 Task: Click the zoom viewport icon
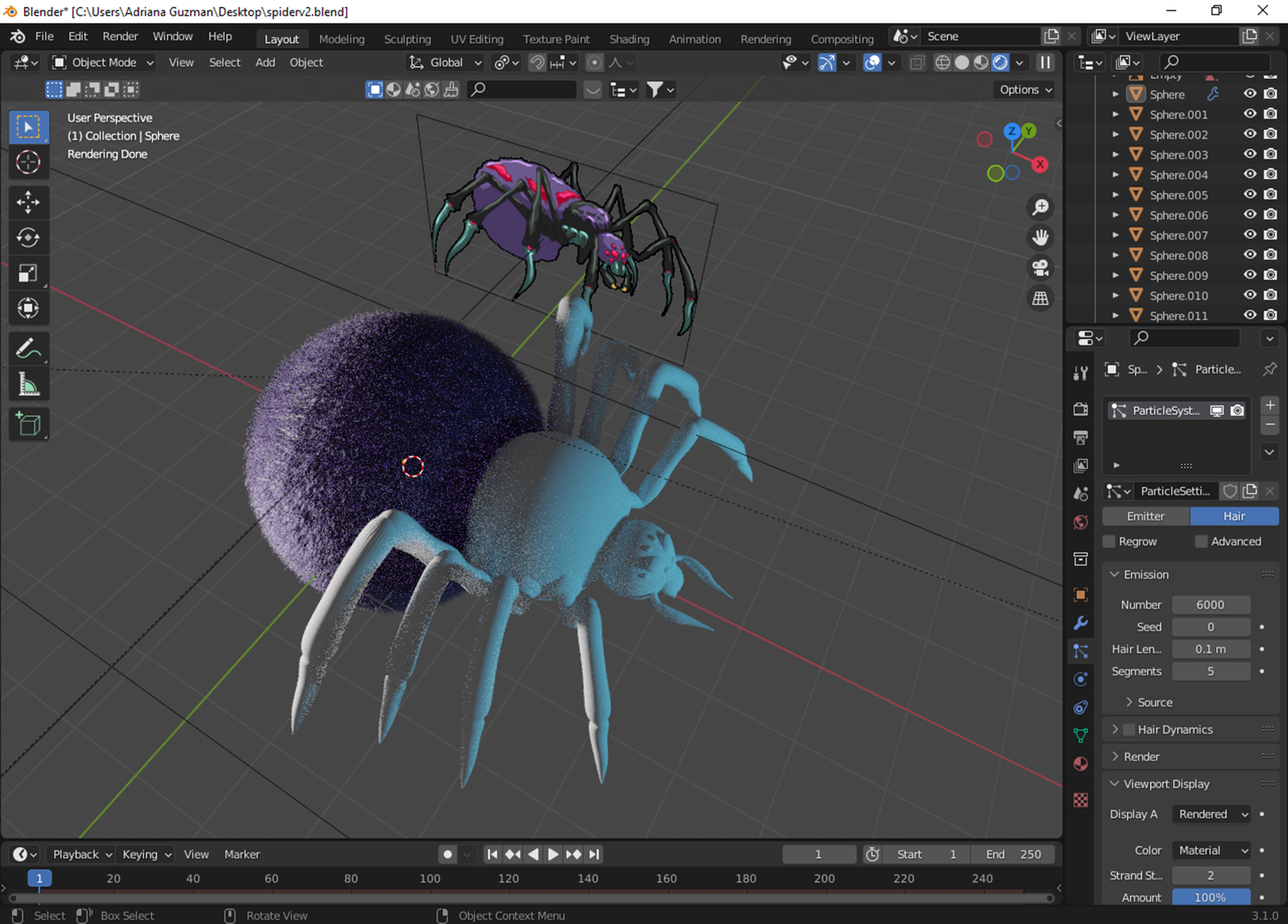pos(1040,207)
